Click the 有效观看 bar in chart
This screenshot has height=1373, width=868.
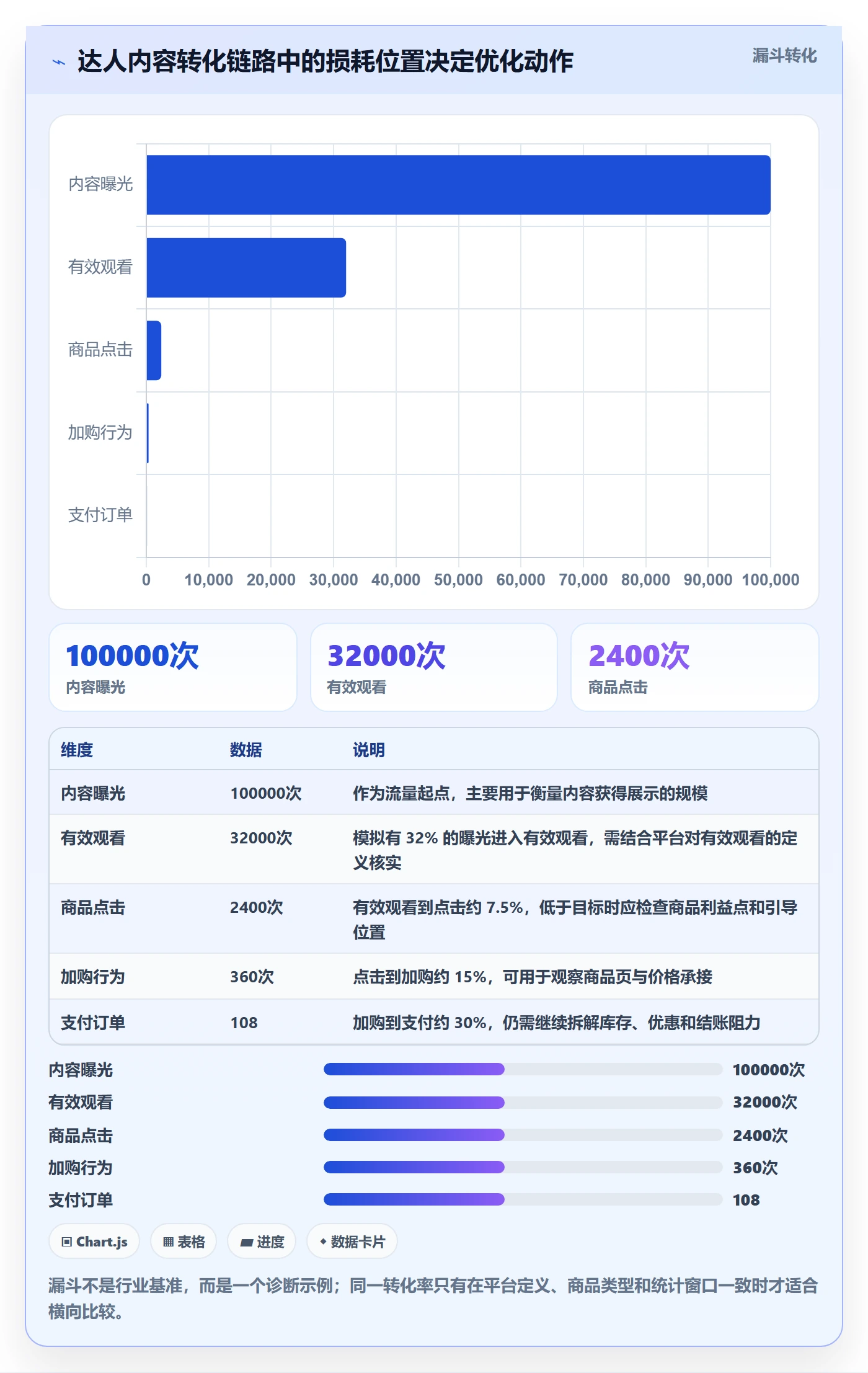point(246,267)
